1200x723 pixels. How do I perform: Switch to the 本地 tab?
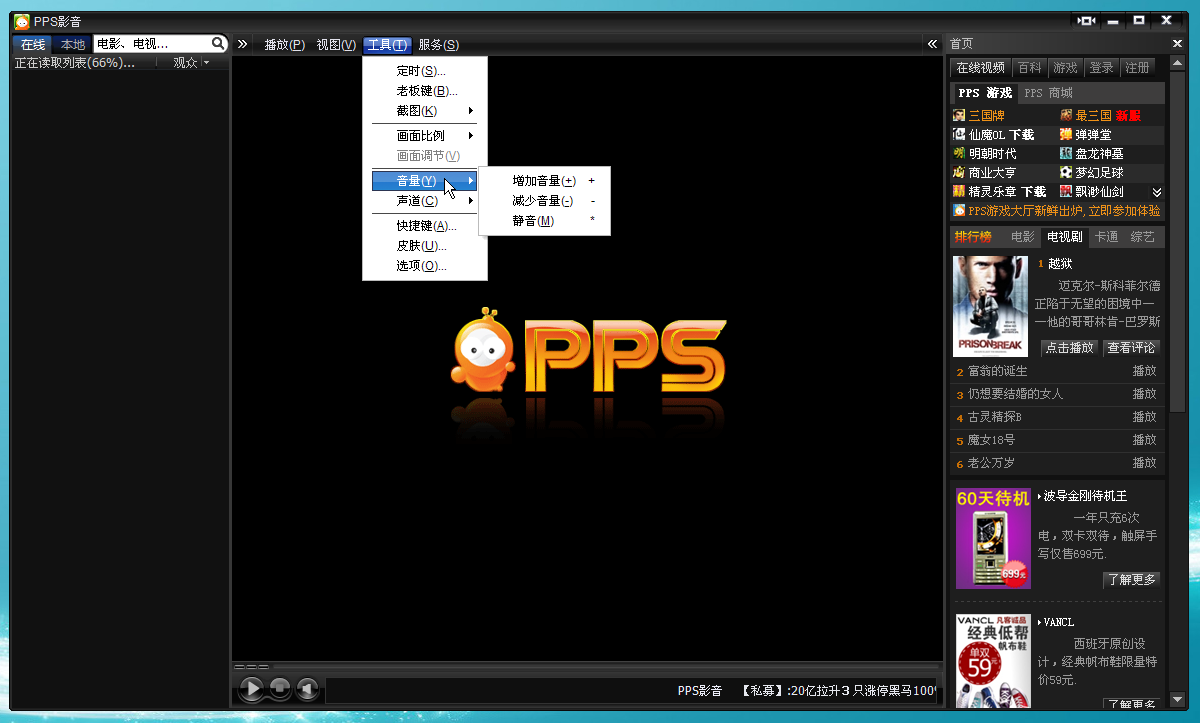pos(73,44)
